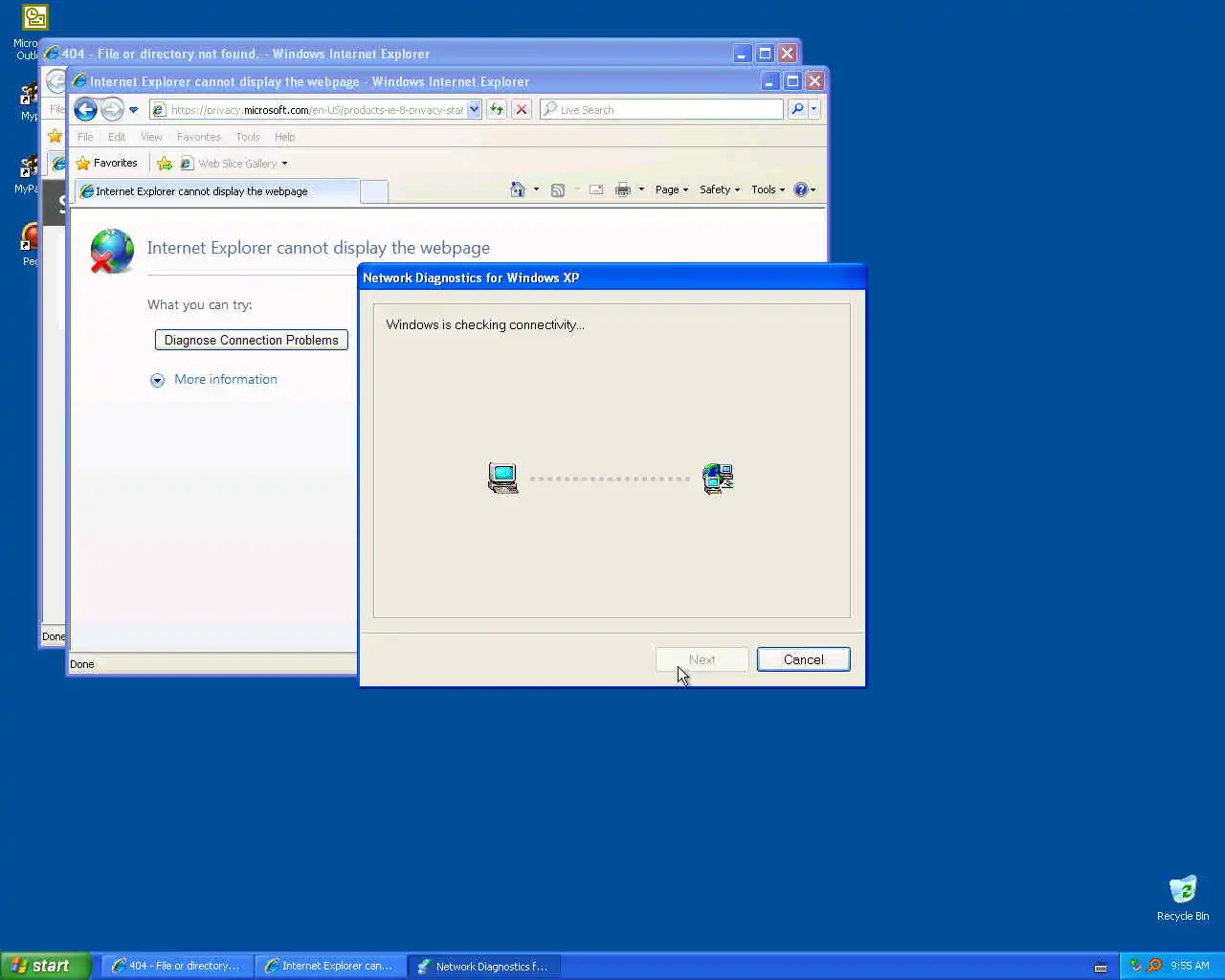Switch to '404 - File or directory' taskbar item

point(177,966)
